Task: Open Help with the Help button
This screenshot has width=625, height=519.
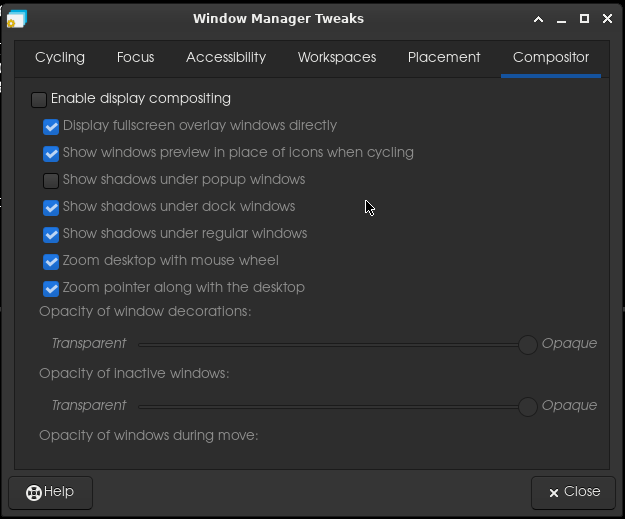Action: click(51, 493)
